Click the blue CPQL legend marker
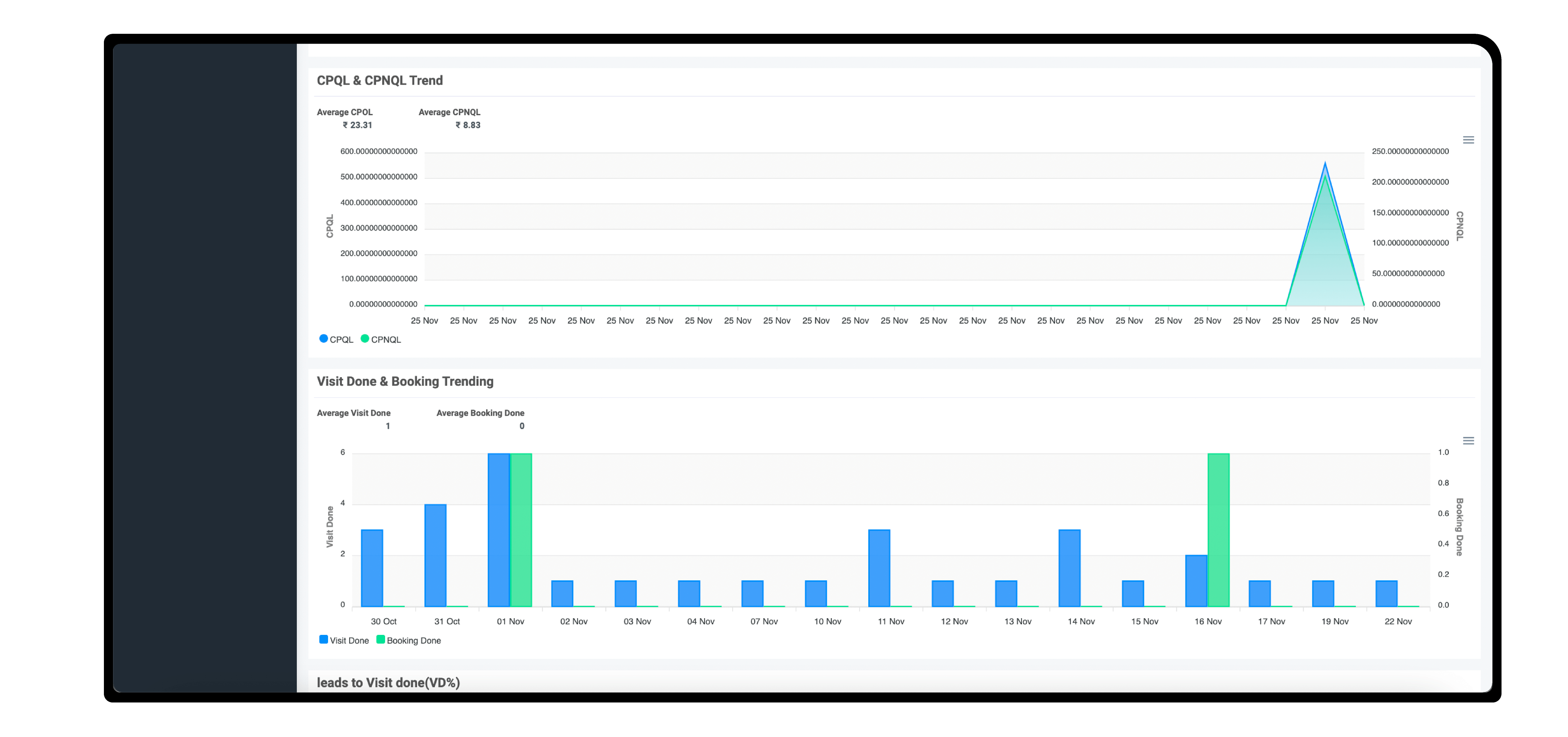1568x737 pixels. [x=324, y=339]
